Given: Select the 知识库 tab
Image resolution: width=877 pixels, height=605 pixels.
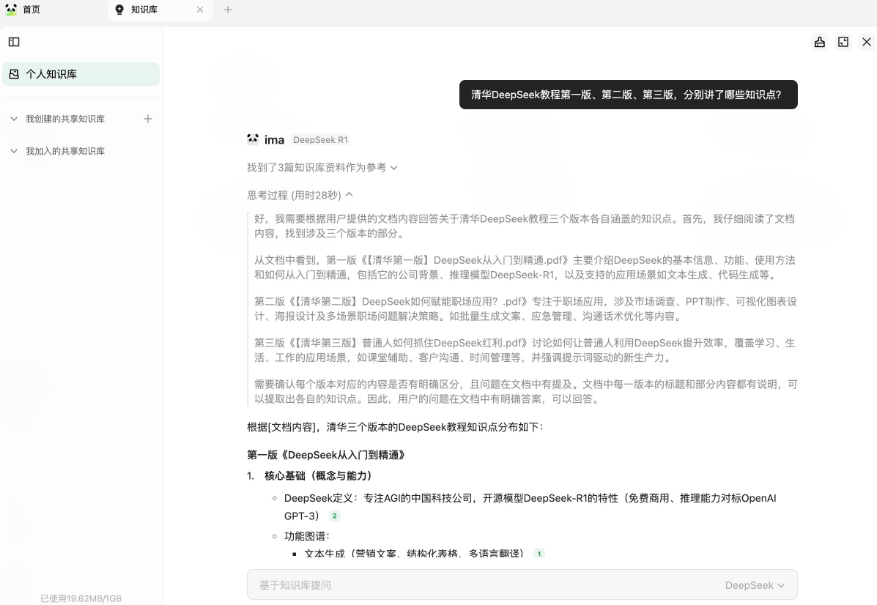Looking at the screenshot, I should tap(160, 10).
